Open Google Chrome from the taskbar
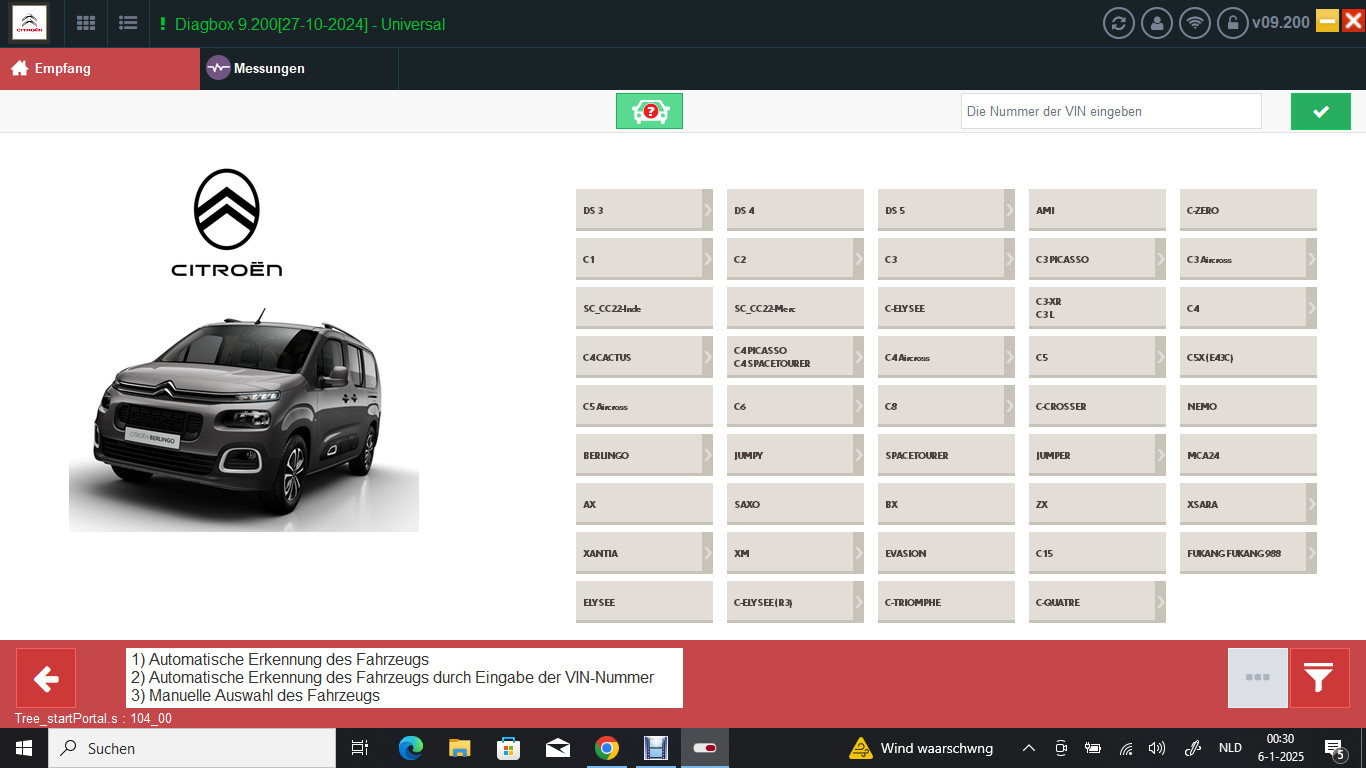 coord(606,748)
